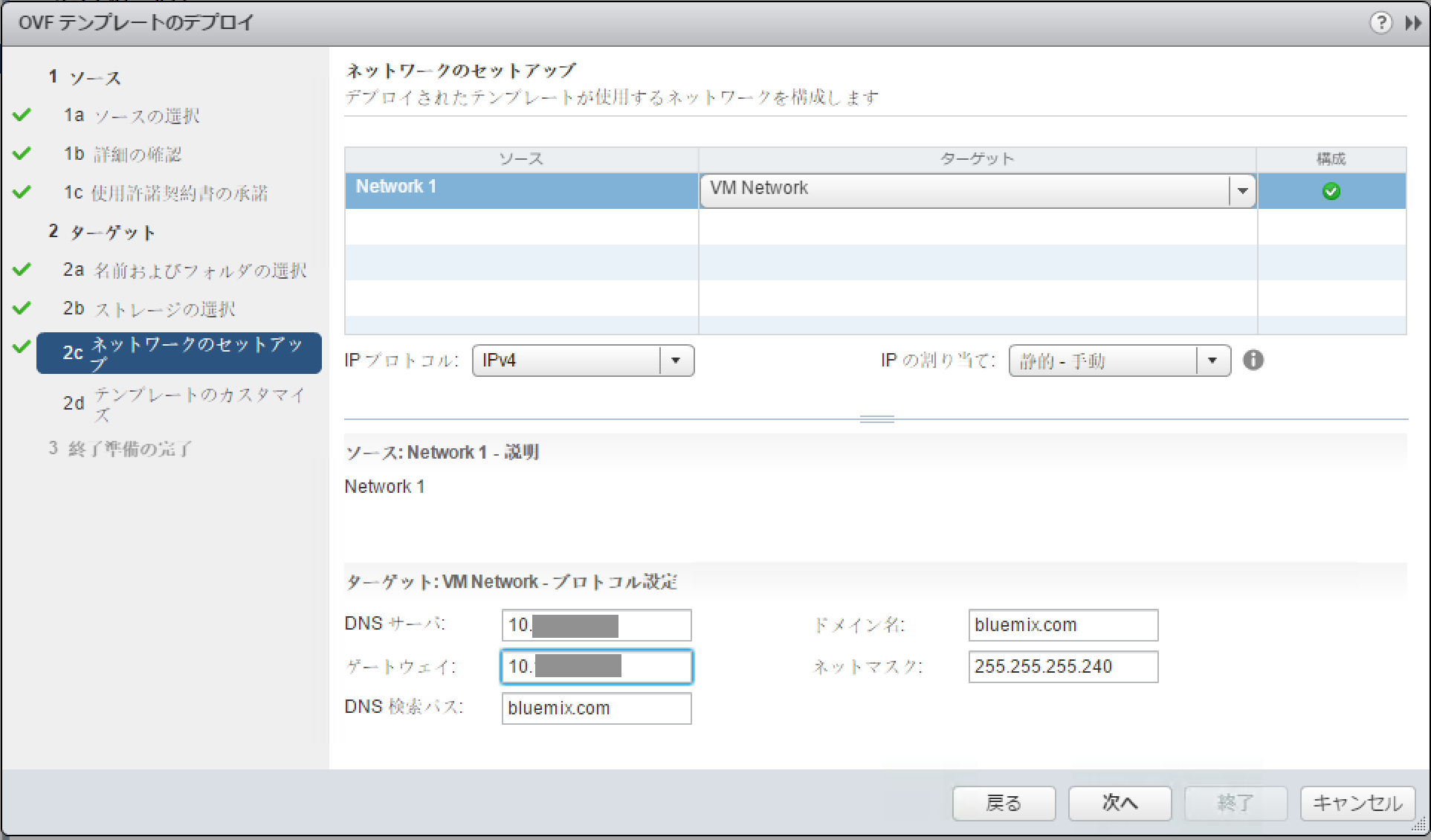Open the VM Network target dropdown
The height and width of the screenshot is (840, 1431).
(x=1241, y=191)
